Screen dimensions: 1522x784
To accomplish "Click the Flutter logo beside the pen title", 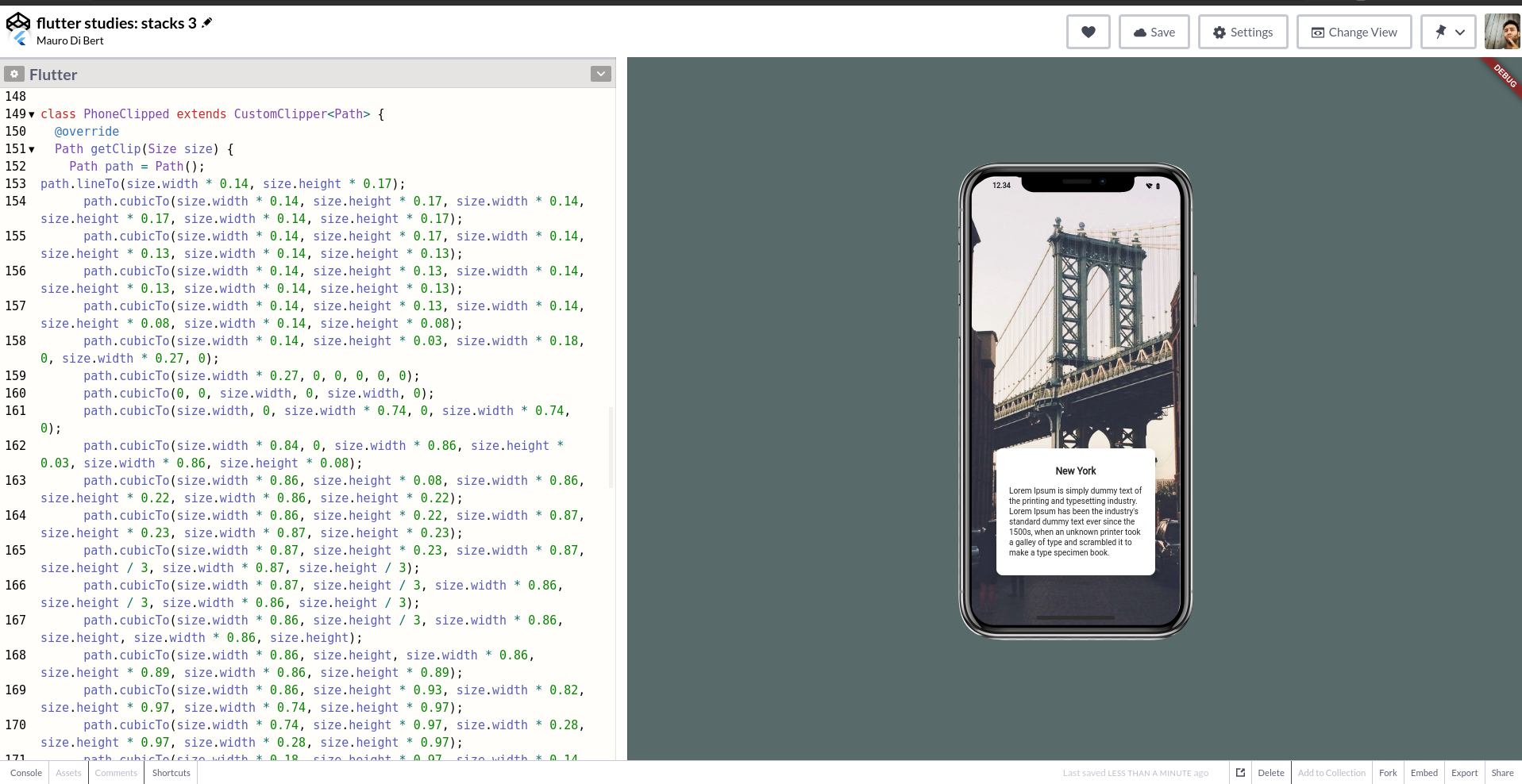I will 19,40.
